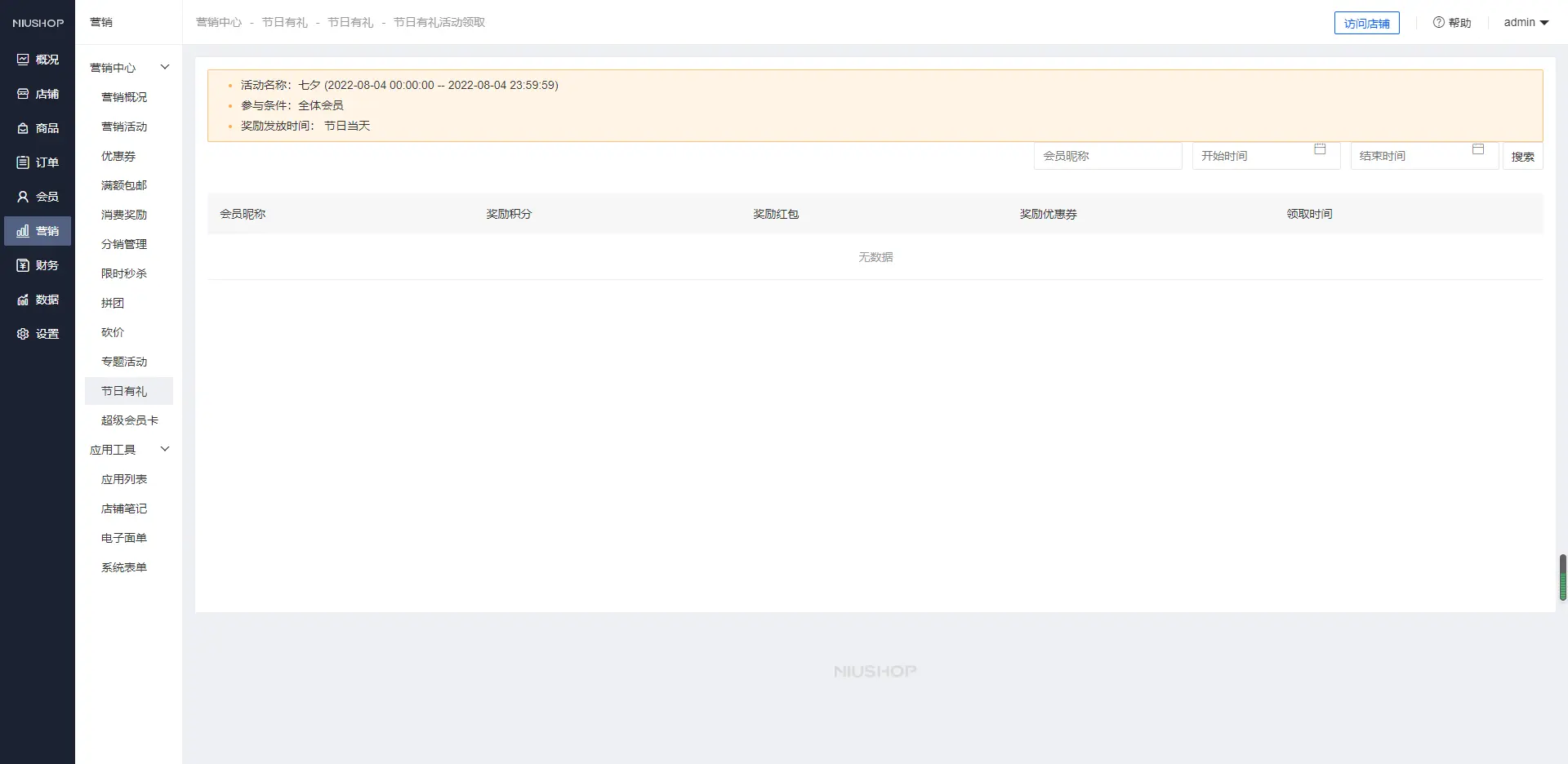Select 超级会员卡 from the submenu
Screen dimensions: 1568x764
point(130,420)
